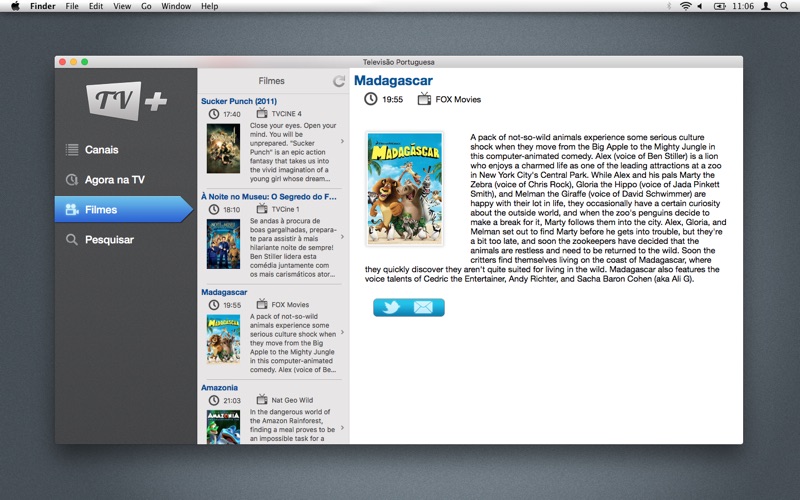The image size is (800, 500).
Task: Click the clock icon beside 17:40
Action: (x=214, y=114)
